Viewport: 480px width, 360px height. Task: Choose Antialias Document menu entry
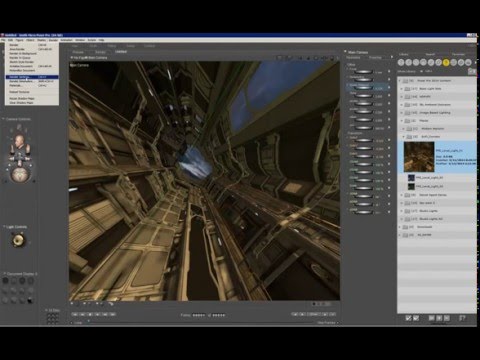pos(32,66)
